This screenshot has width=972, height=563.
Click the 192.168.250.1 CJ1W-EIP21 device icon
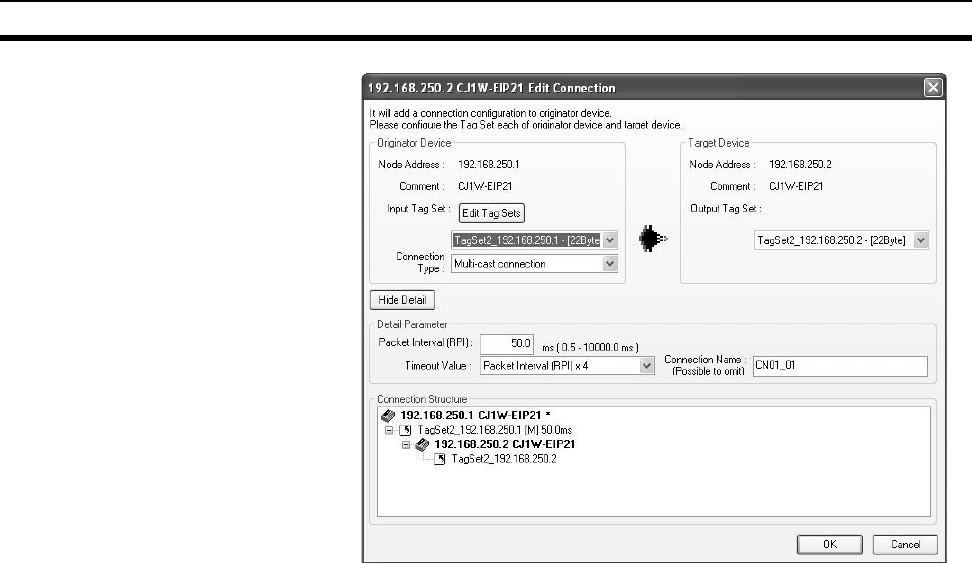388,415
